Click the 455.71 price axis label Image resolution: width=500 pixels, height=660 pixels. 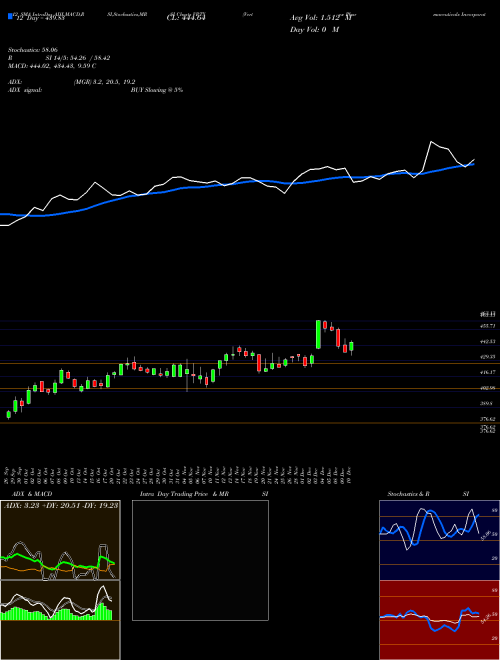(x=488, y=326)
